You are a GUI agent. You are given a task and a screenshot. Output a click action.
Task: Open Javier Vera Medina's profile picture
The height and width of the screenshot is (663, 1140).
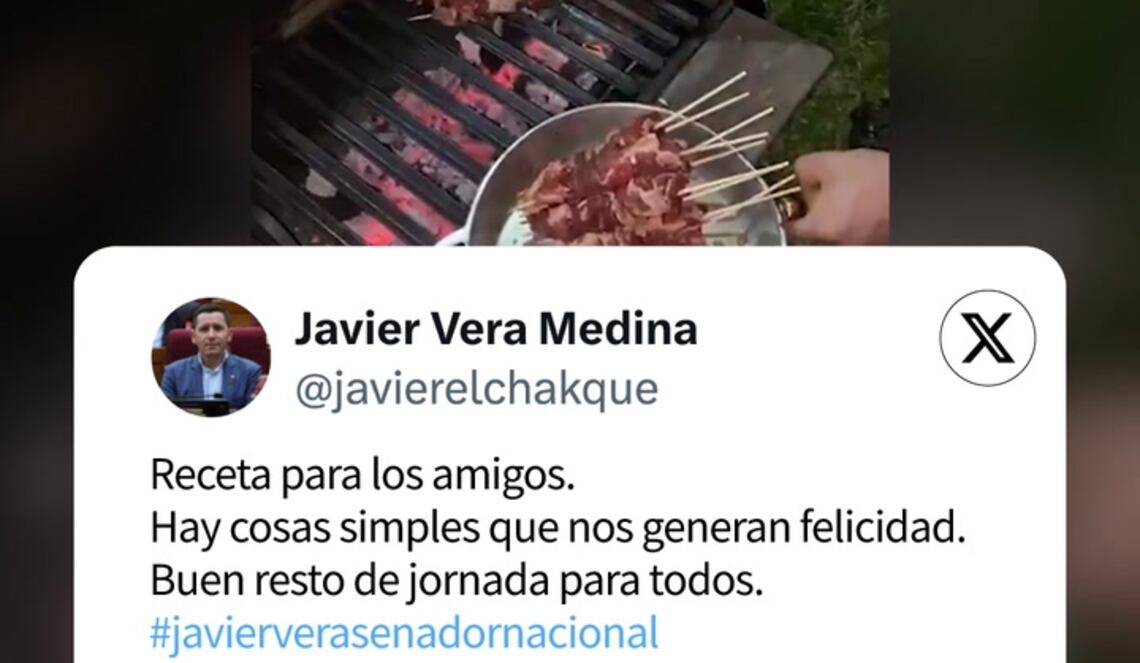(x=211, y=357)
